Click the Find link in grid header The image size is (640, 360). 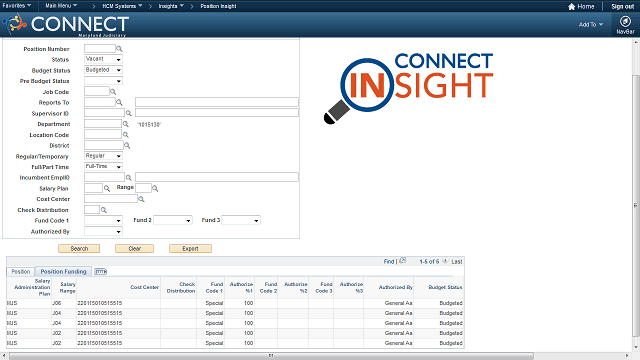[389, 261]
